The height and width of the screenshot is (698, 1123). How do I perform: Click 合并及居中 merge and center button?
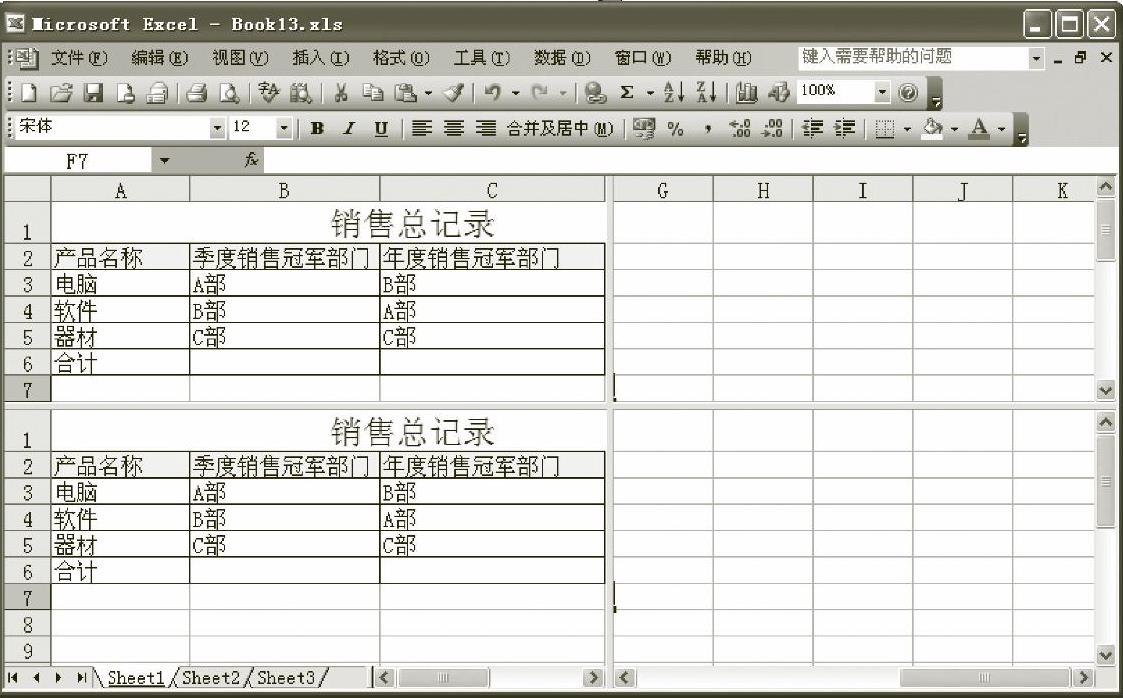(x=560, y=129)
